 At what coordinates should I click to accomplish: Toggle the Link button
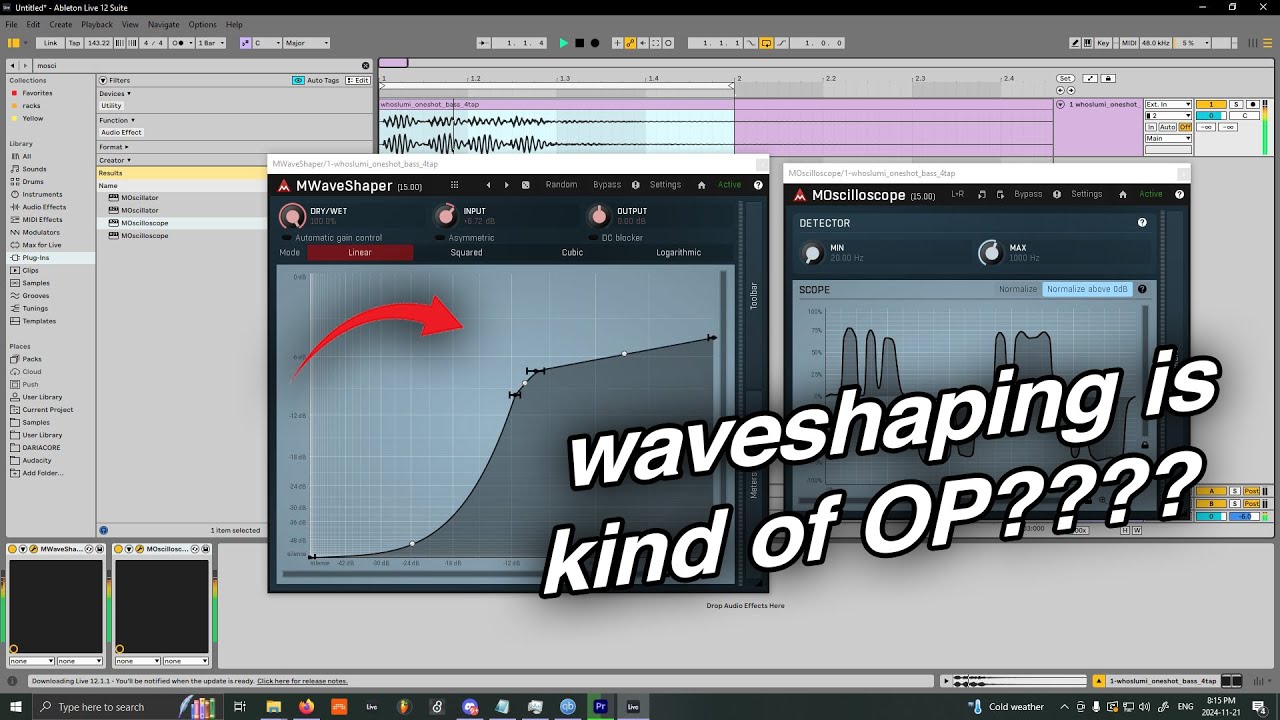(50, 43)
